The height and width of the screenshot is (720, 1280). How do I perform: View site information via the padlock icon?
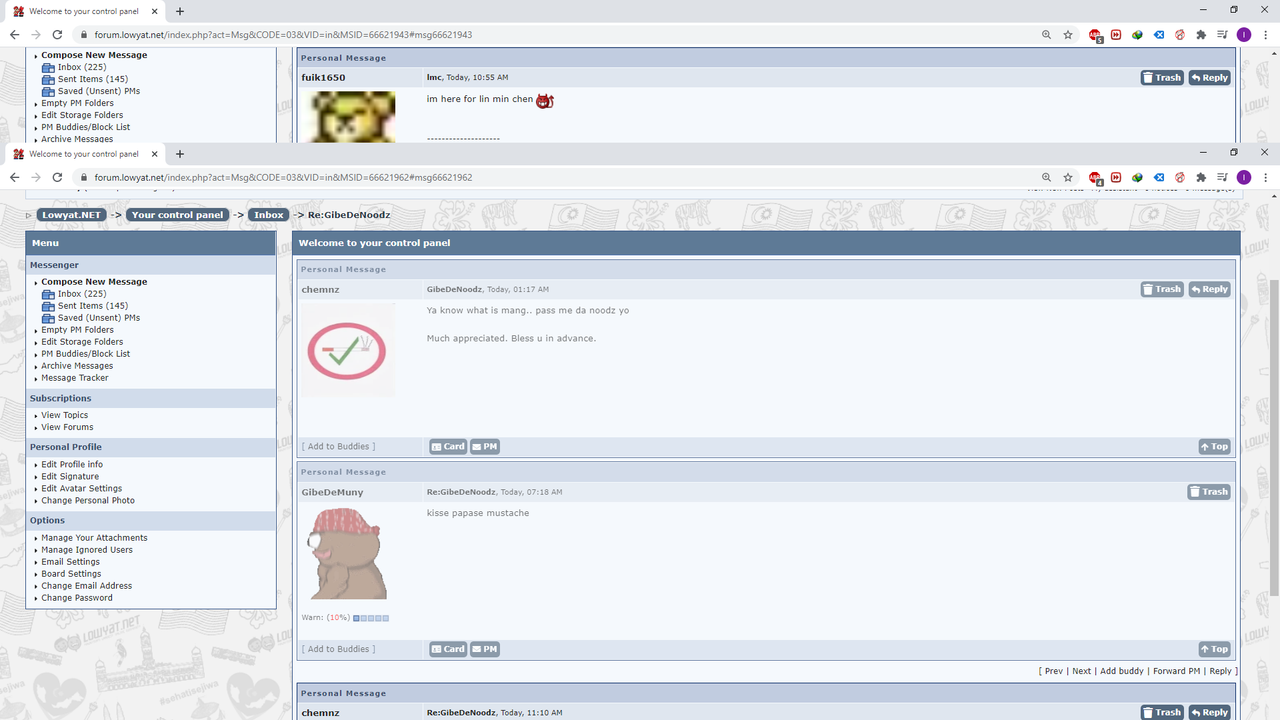pyautogui.click(x=84, y=177)
